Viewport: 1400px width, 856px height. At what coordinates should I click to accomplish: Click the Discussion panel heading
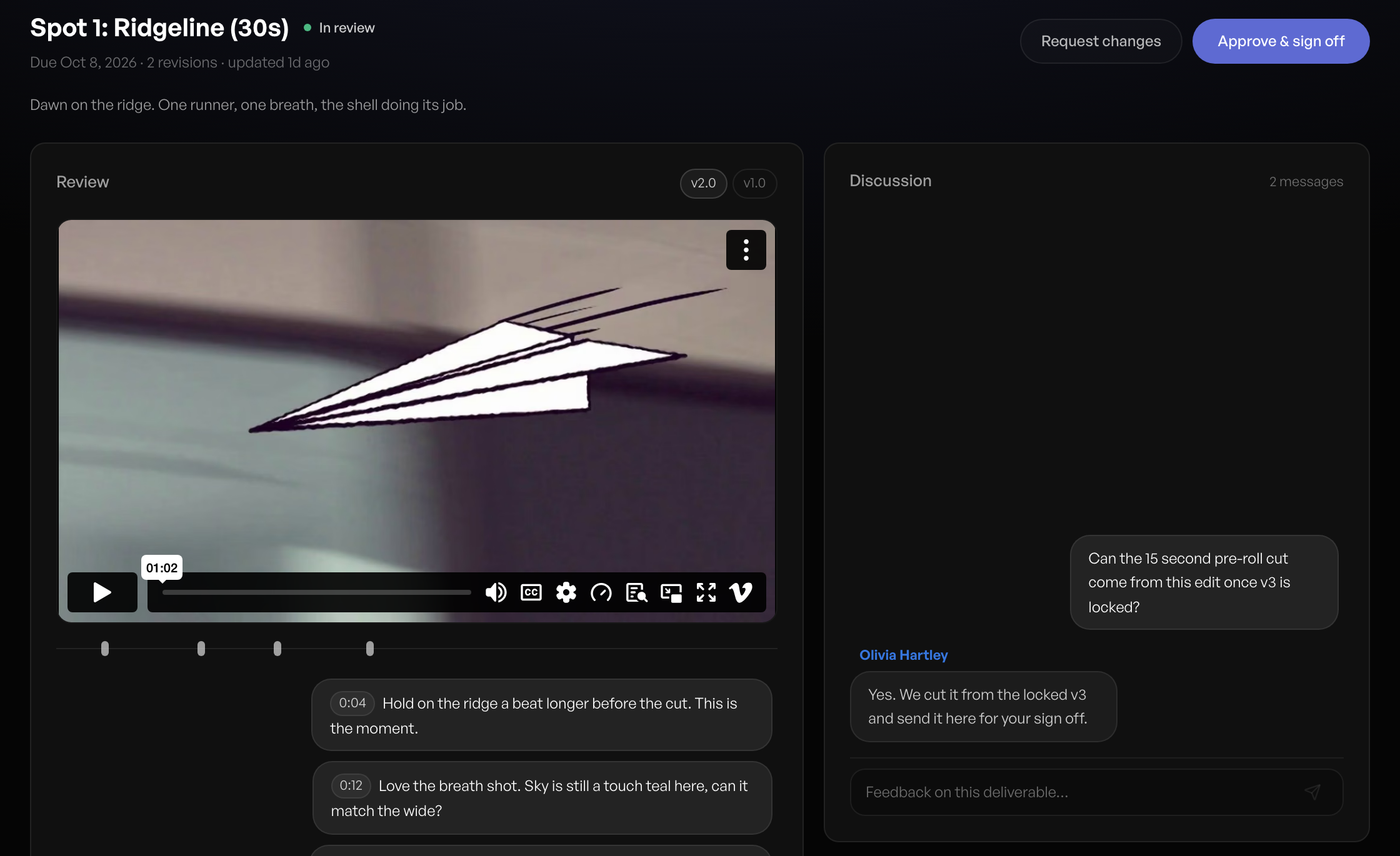(x=891, y=181)
